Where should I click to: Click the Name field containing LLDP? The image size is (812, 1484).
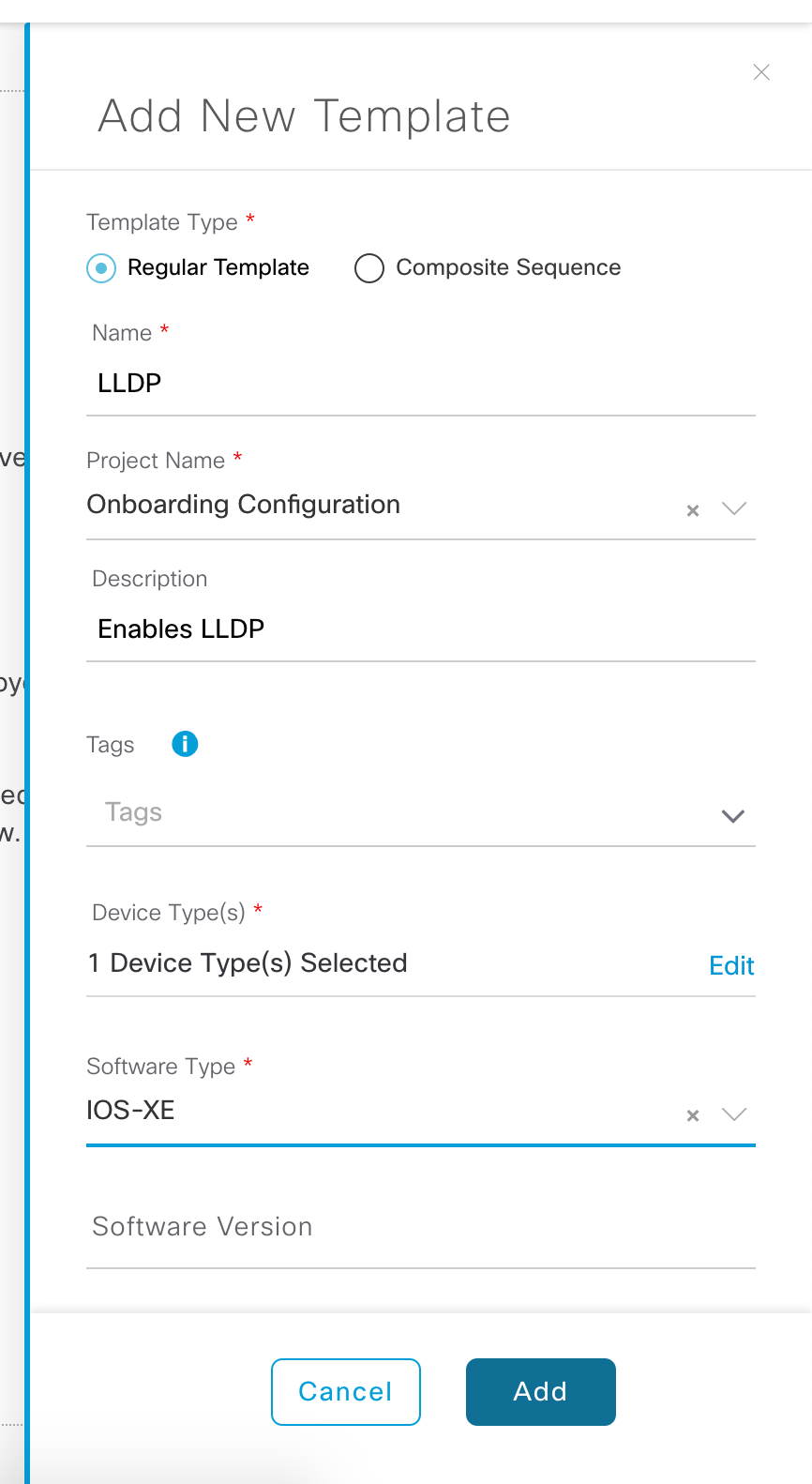click(421, 384)
